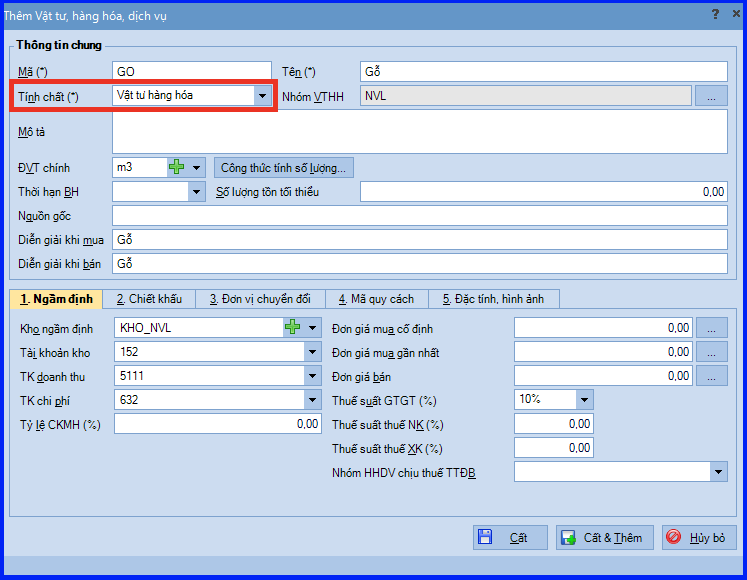Image resolution: width=747 pixels, height=580 pixels.
Task: Switch to the Chiết khấu tab
Action: coord(149,299)
